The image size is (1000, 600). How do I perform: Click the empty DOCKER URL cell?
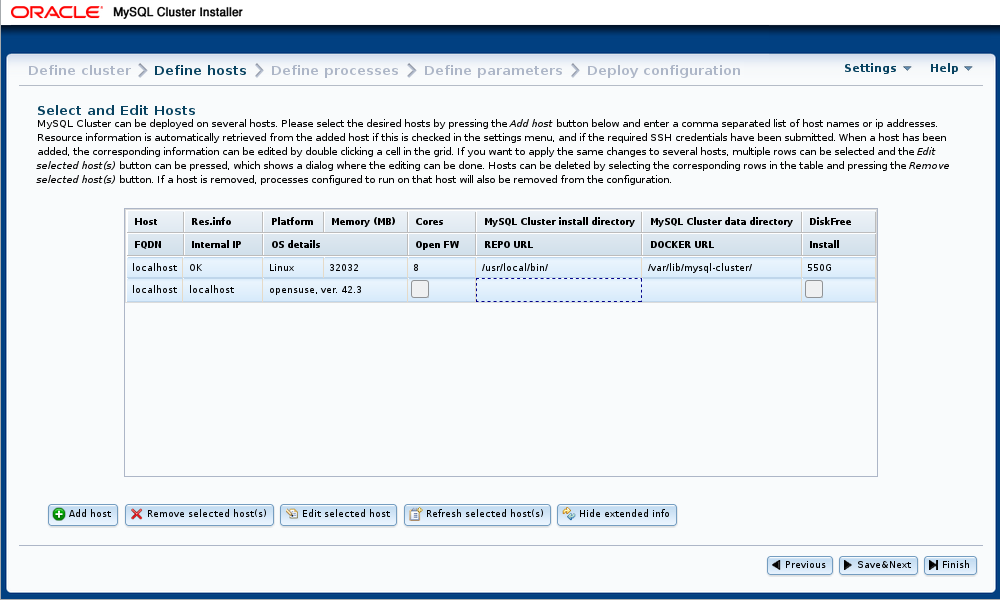pyautogui.click(x=721, y=289)
